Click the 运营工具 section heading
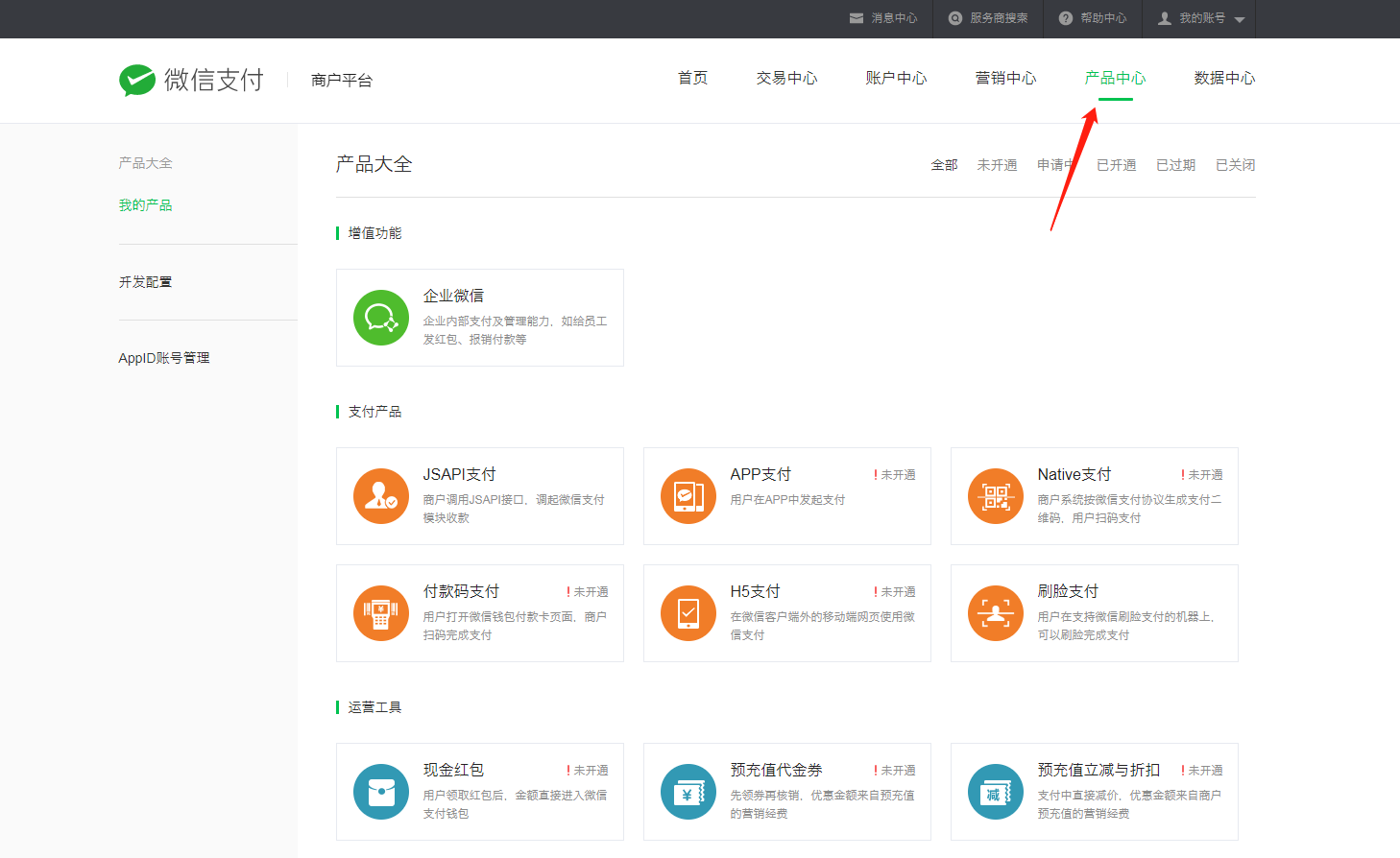1400x858 pixels. (374, 707)
